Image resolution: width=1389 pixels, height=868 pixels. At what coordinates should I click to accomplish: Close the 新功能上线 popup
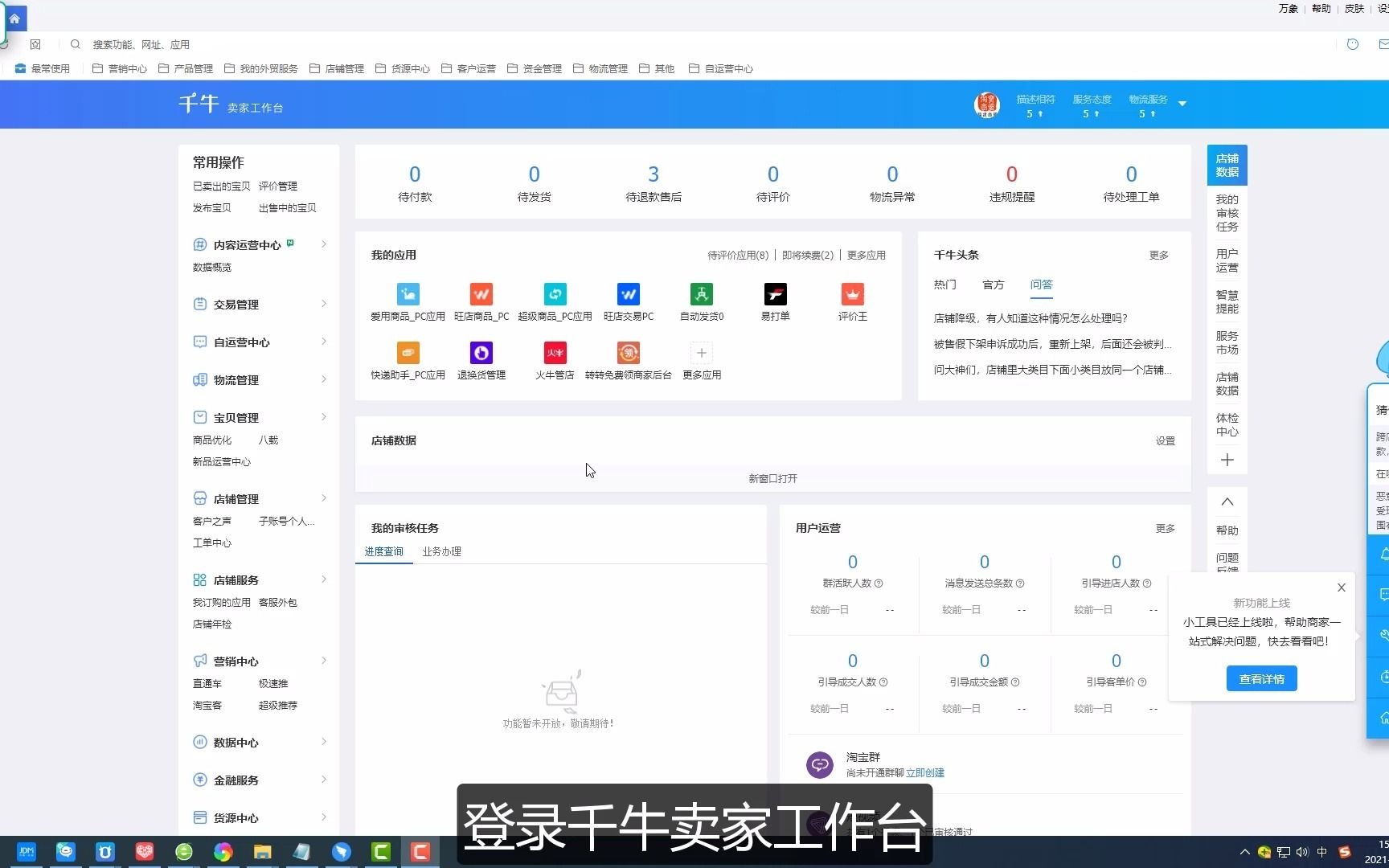[1341, 588]
